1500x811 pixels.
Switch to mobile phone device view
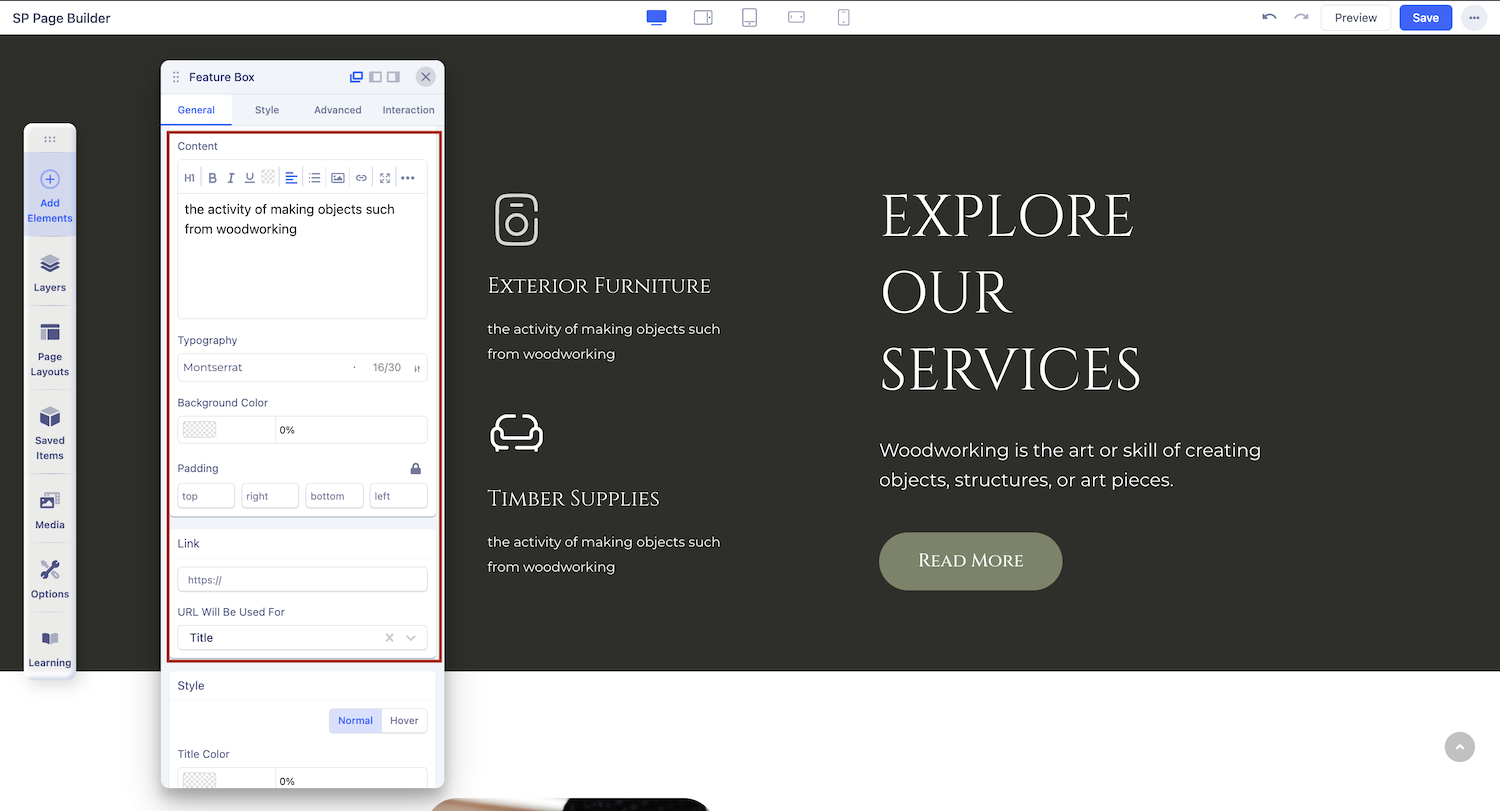(843, 18)
